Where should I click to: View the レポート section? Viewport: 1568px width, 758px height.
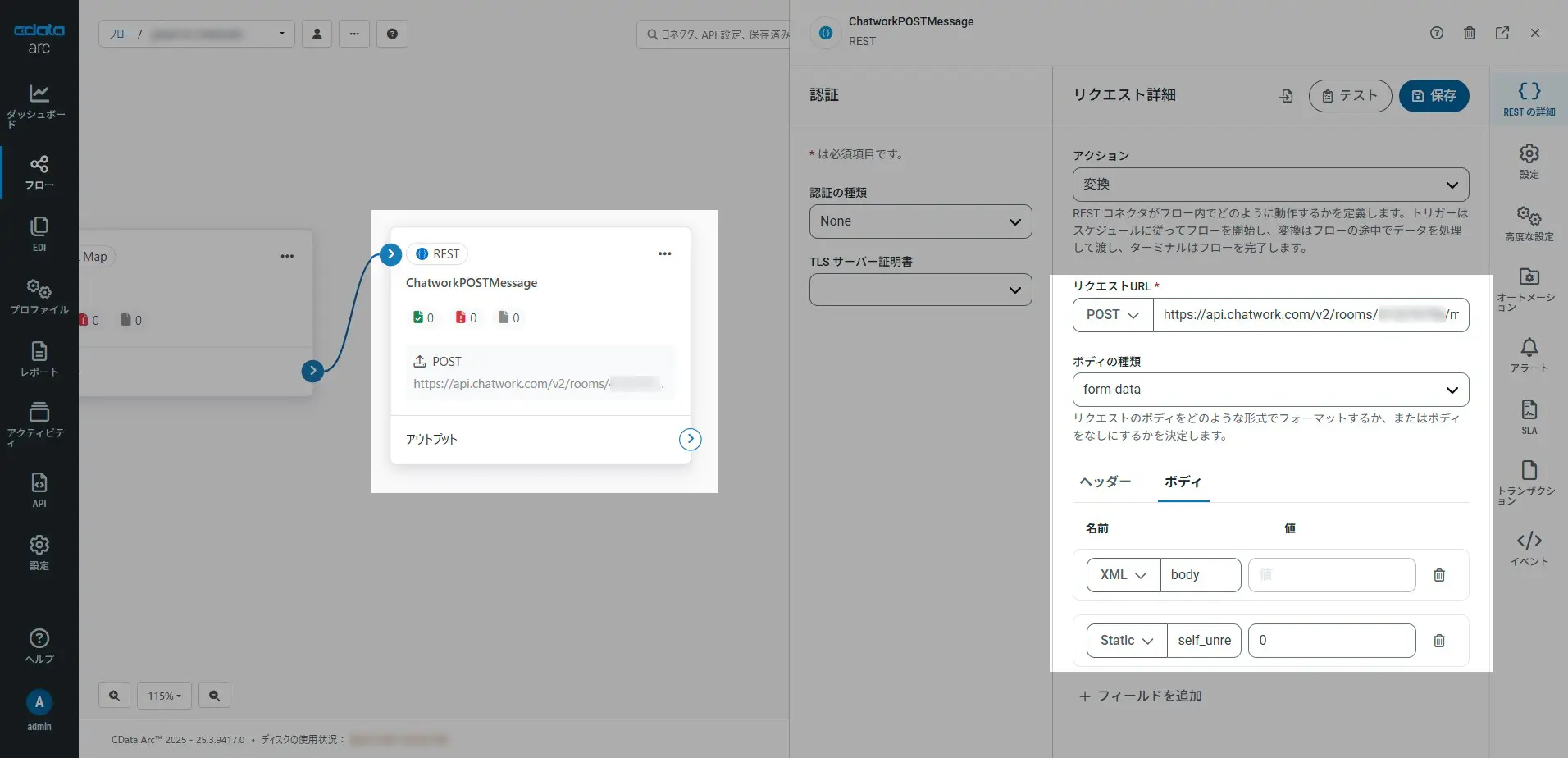[38, 358]
